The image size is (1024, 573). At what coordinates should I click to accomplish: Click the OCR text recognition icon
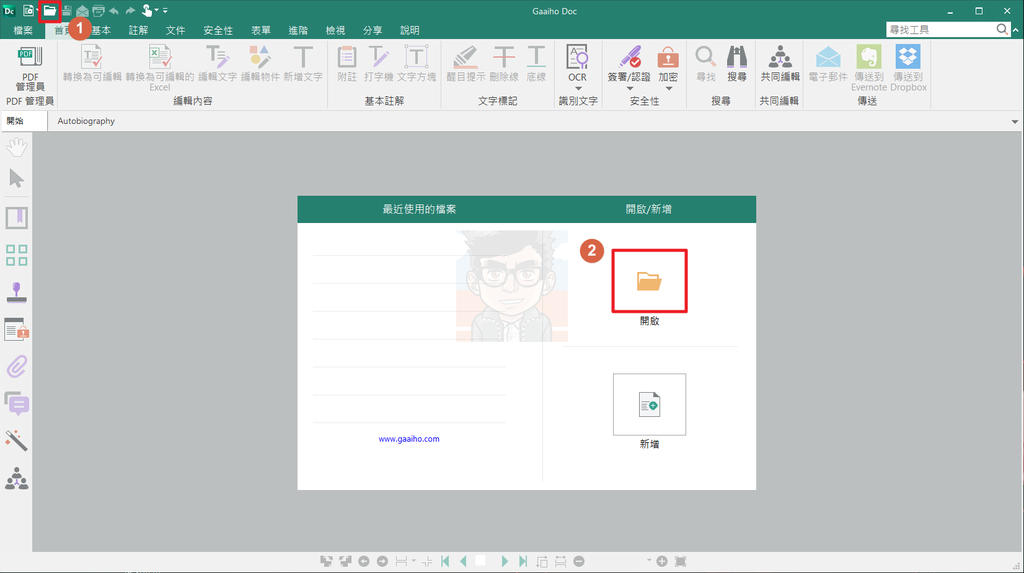tap(577, 62)
